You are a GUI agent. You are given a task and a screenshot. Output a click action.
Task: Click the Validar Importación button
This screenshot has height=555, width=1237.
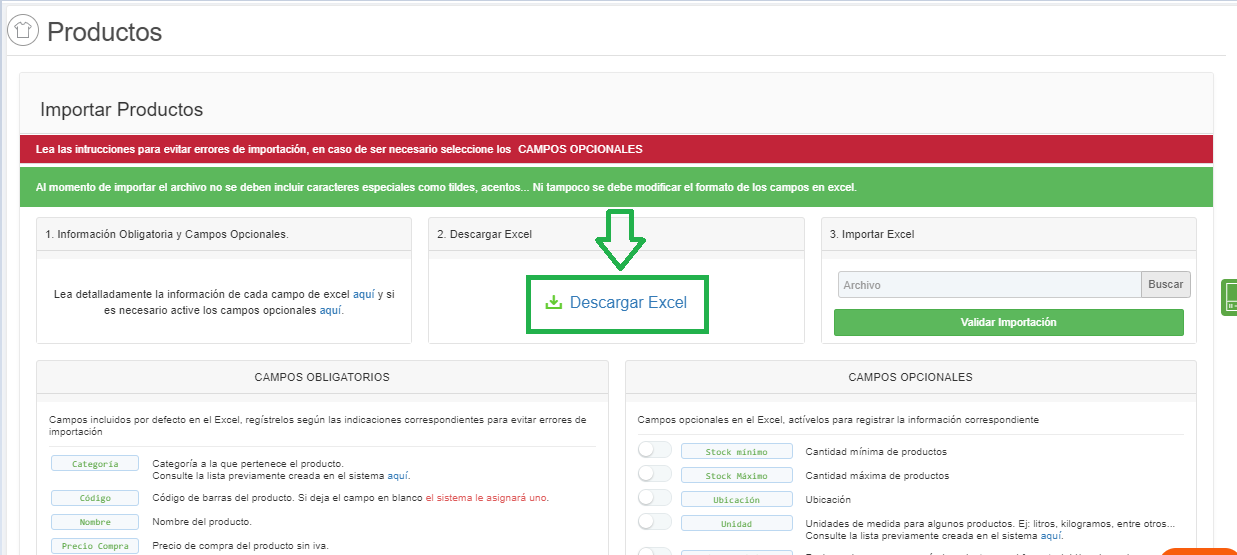(1008, 322)
